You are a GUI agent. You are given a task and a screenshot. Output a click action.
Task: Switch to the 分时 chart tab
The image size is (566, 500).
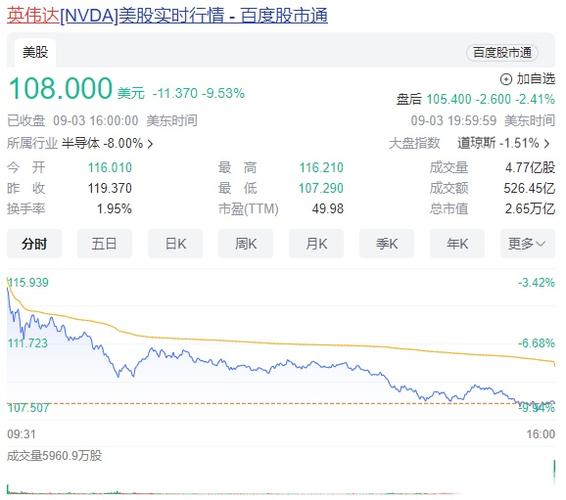coord(34,244)
